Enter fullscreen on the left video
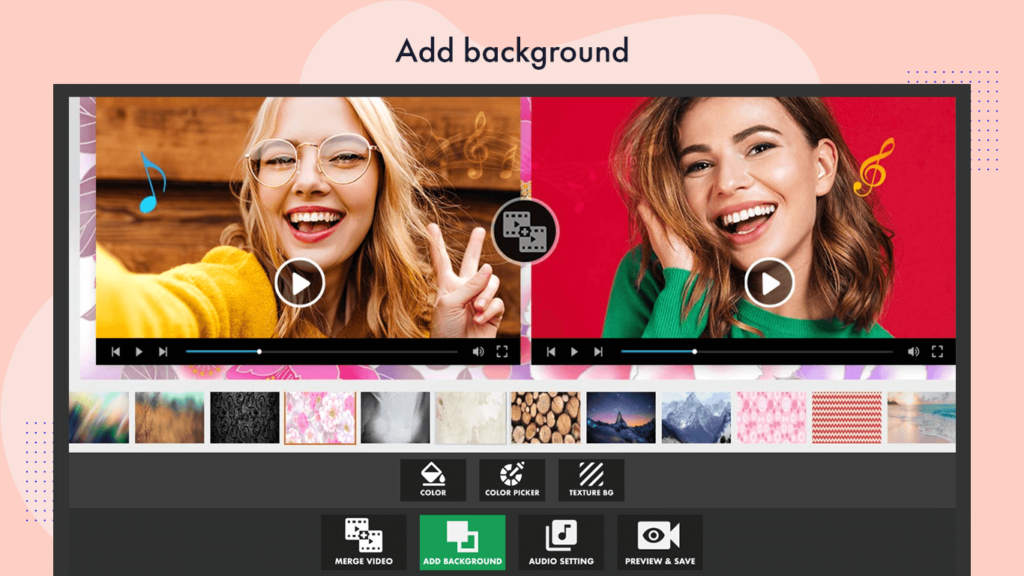 pos(502,352)
